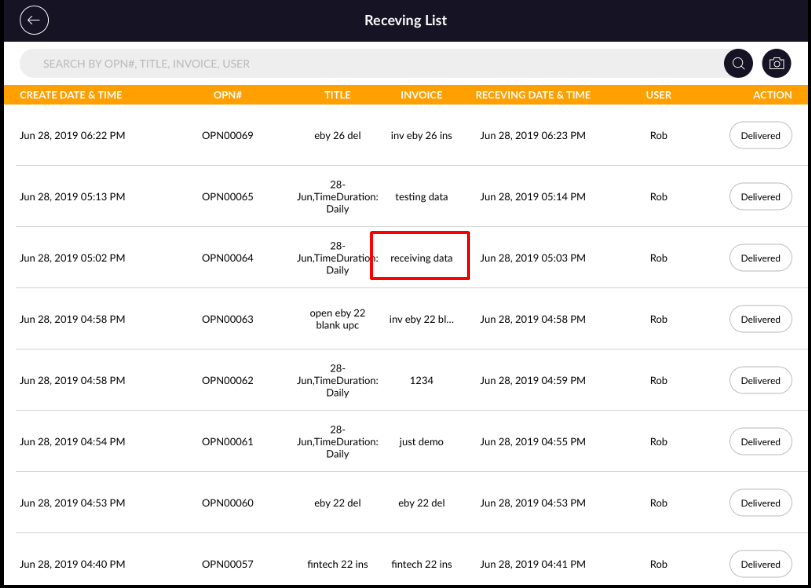Image resolution: width=811 pixels, height=588 pixels.
Task: Click the Receving Date & Time header
Action: [532, 95]
